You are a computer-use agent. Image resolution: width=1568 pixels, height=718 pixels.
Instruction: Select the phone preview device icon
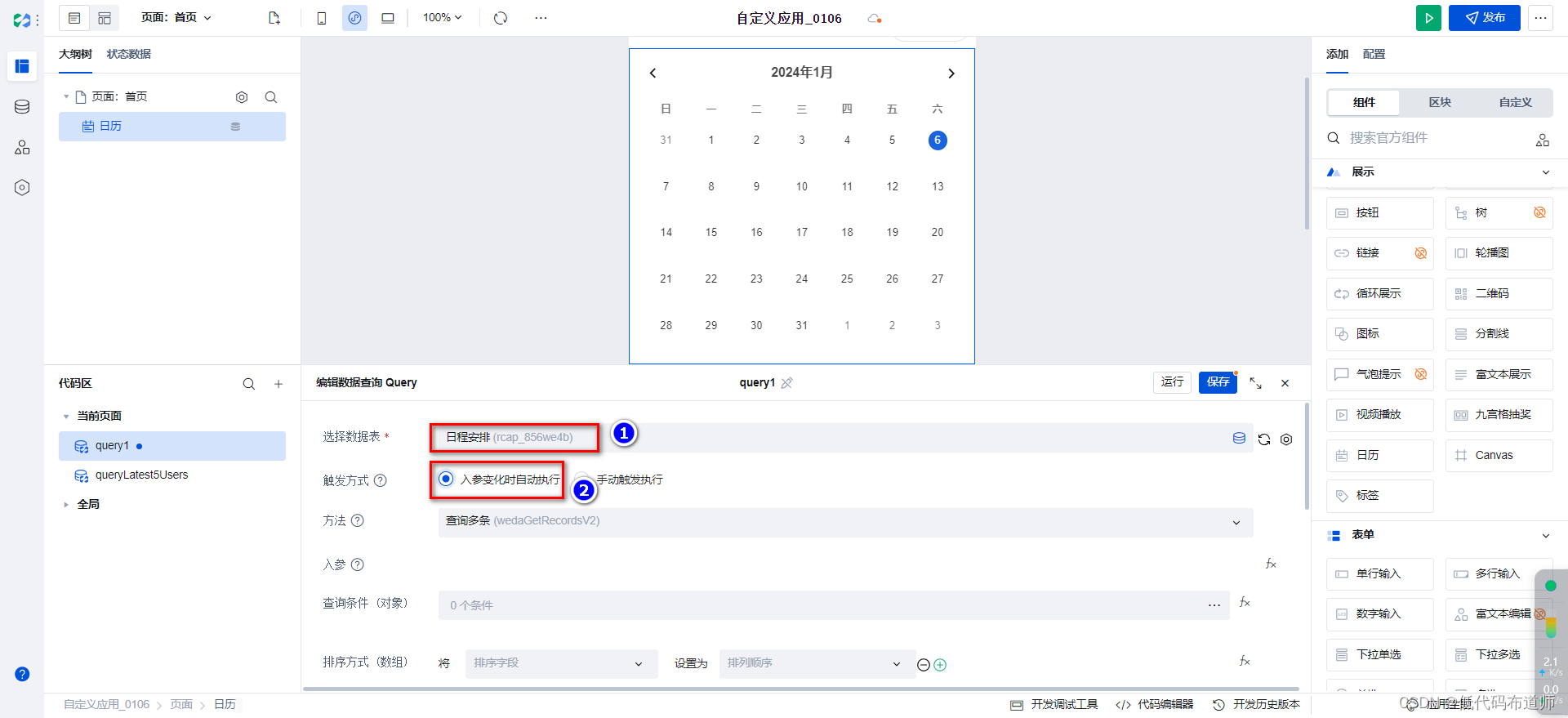pos(322,18)
